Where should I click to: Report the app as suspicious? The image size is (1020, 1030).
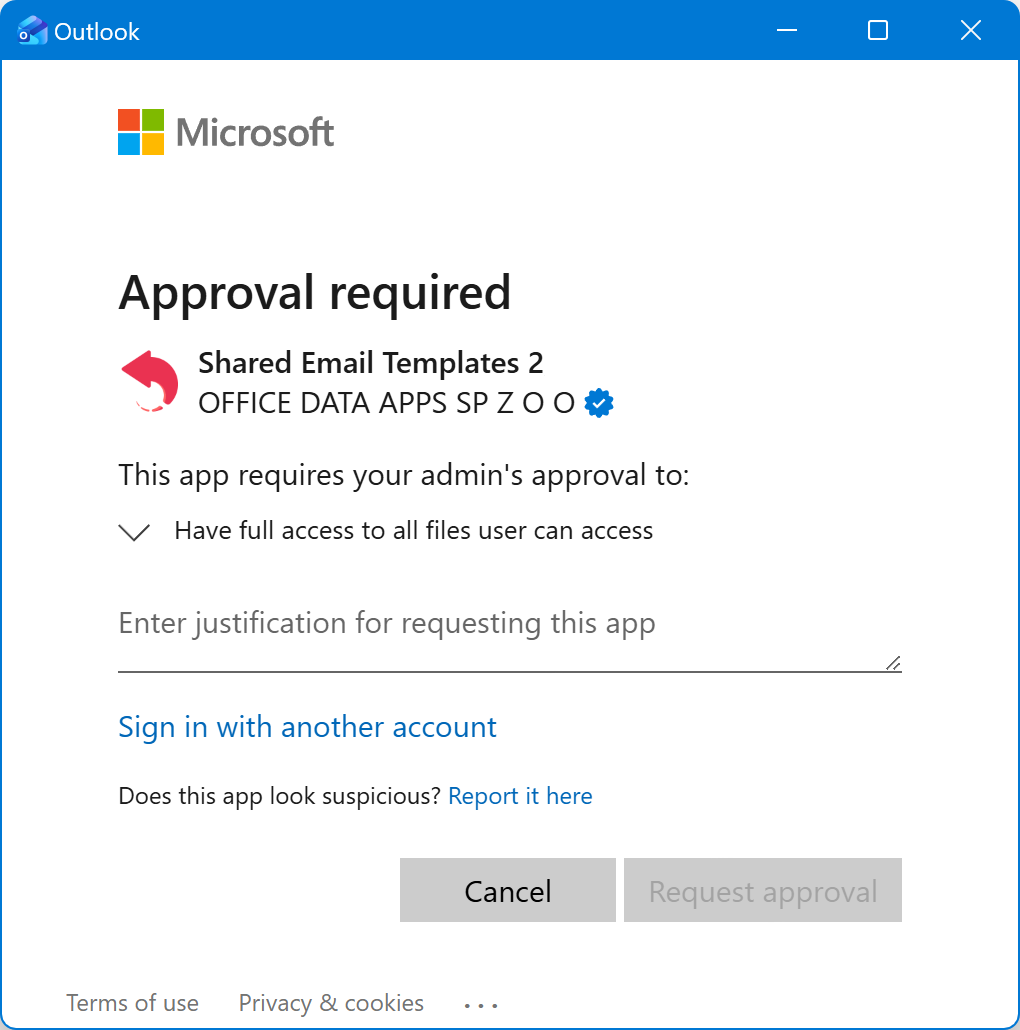click(x=520, y=795)
